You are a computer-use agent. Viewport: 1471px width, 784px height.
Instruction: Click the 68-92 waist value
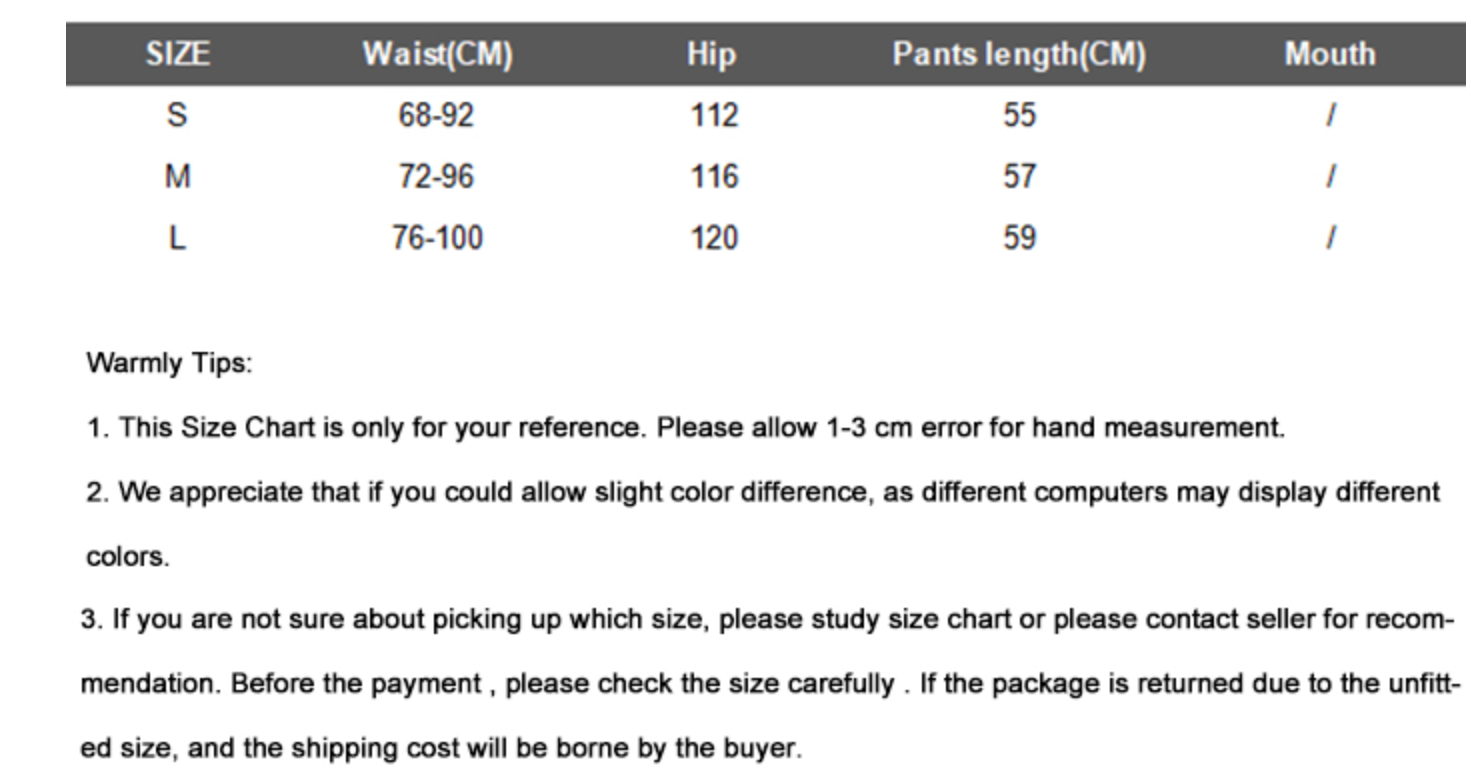pyautogui.click(x=436, y=116)
